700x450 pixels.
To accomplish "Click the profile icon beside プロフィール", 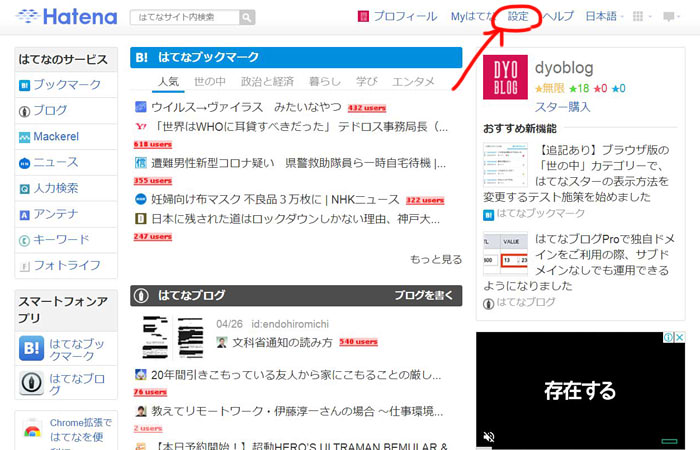I will 363,17.
